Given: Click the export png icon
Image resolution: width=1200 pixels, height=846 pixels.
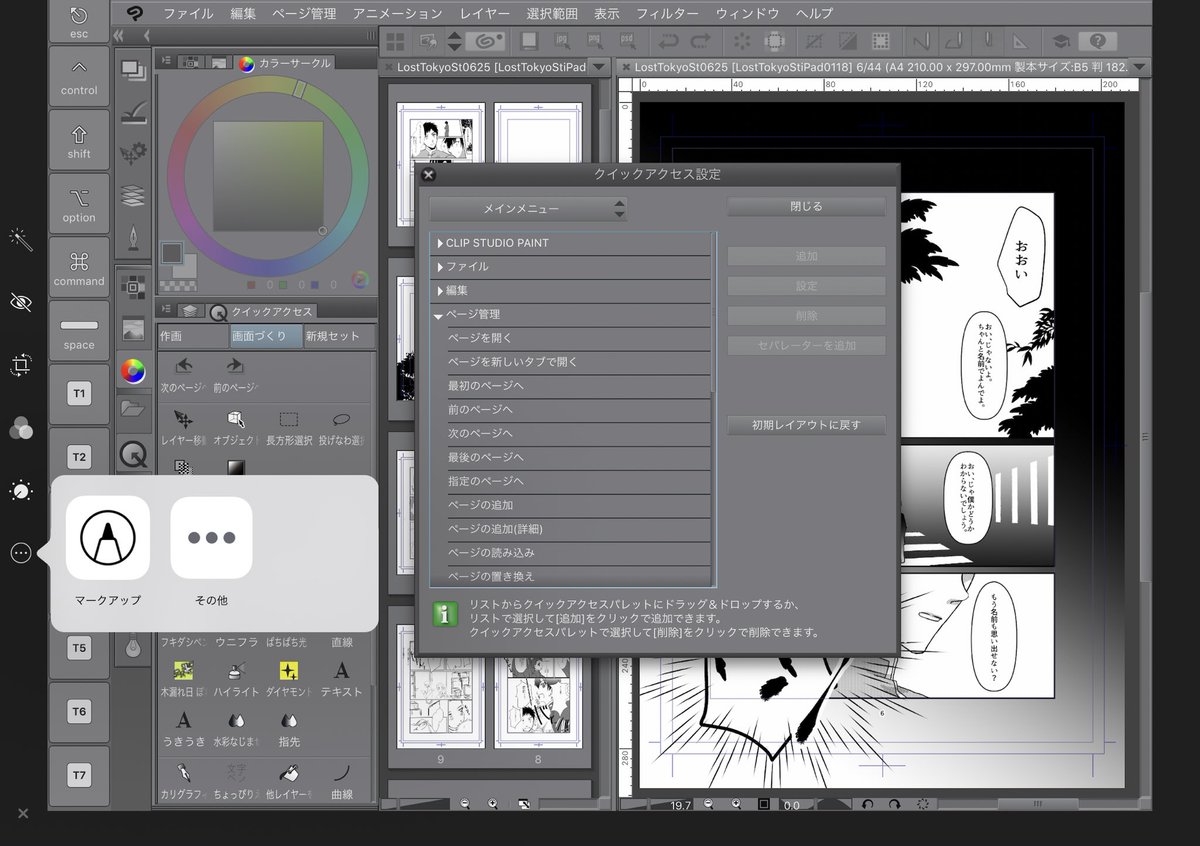Looking at the screenshot, I should [595, 41].
